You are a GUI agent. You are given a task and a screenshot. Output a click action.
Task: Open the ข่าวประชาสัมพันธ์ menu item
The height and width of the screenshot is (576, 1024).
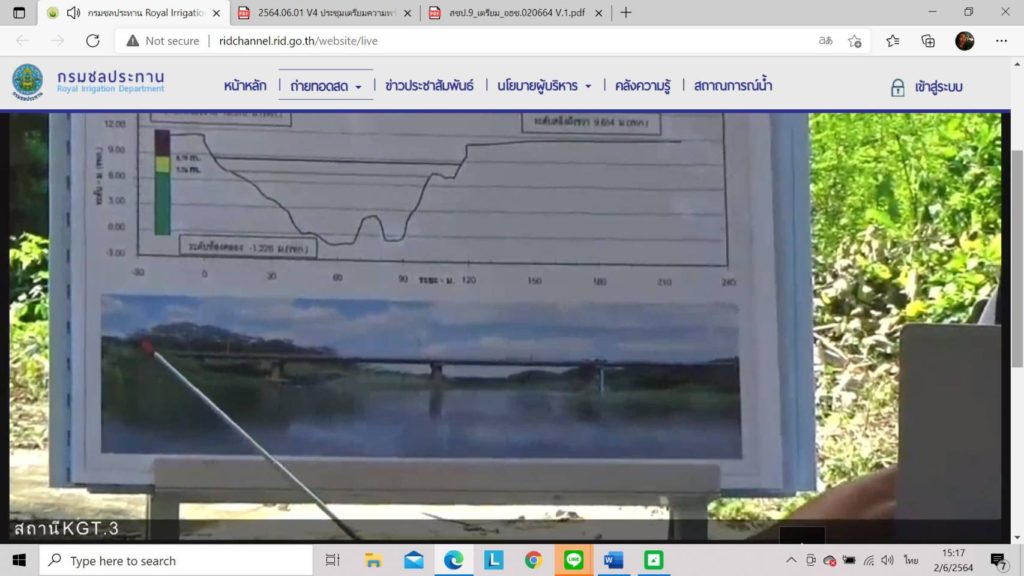click(429, 86)
